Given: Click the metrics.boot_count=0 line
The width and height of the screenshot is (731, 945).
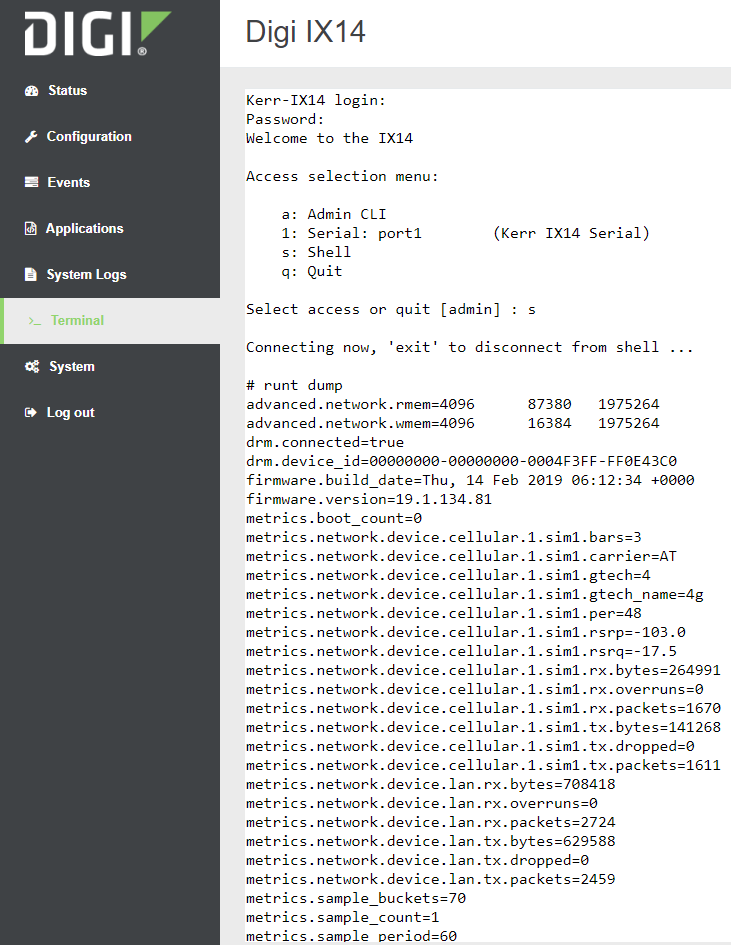Looking at the screenshot, I should coord(334,518).
